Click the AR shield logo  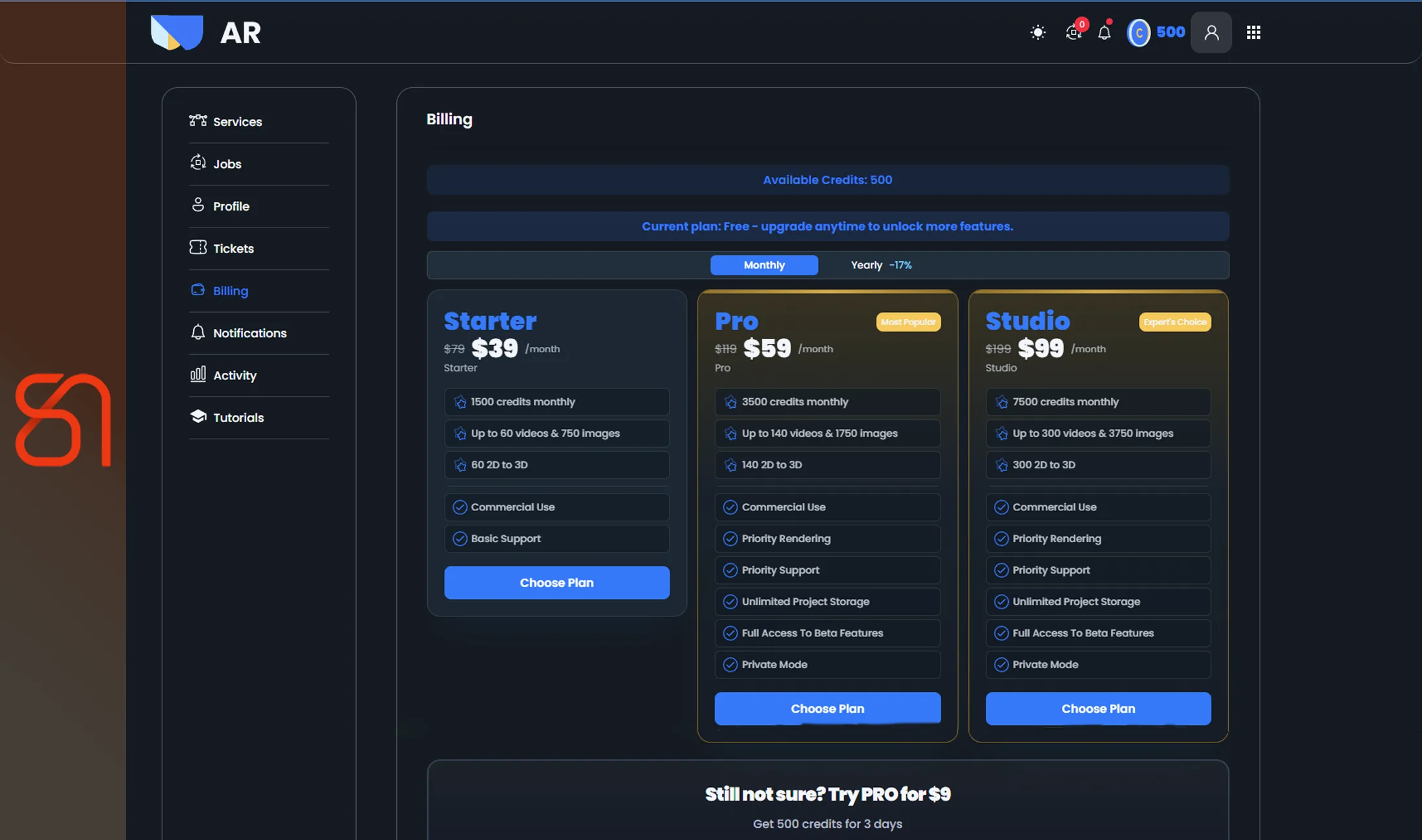click(x=176, y=32)
